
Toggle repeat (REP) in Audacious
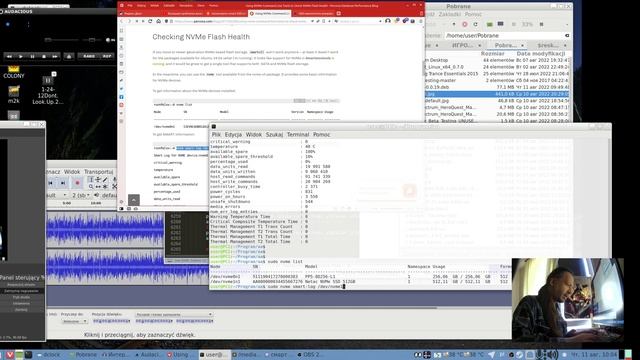pos(107,56)
